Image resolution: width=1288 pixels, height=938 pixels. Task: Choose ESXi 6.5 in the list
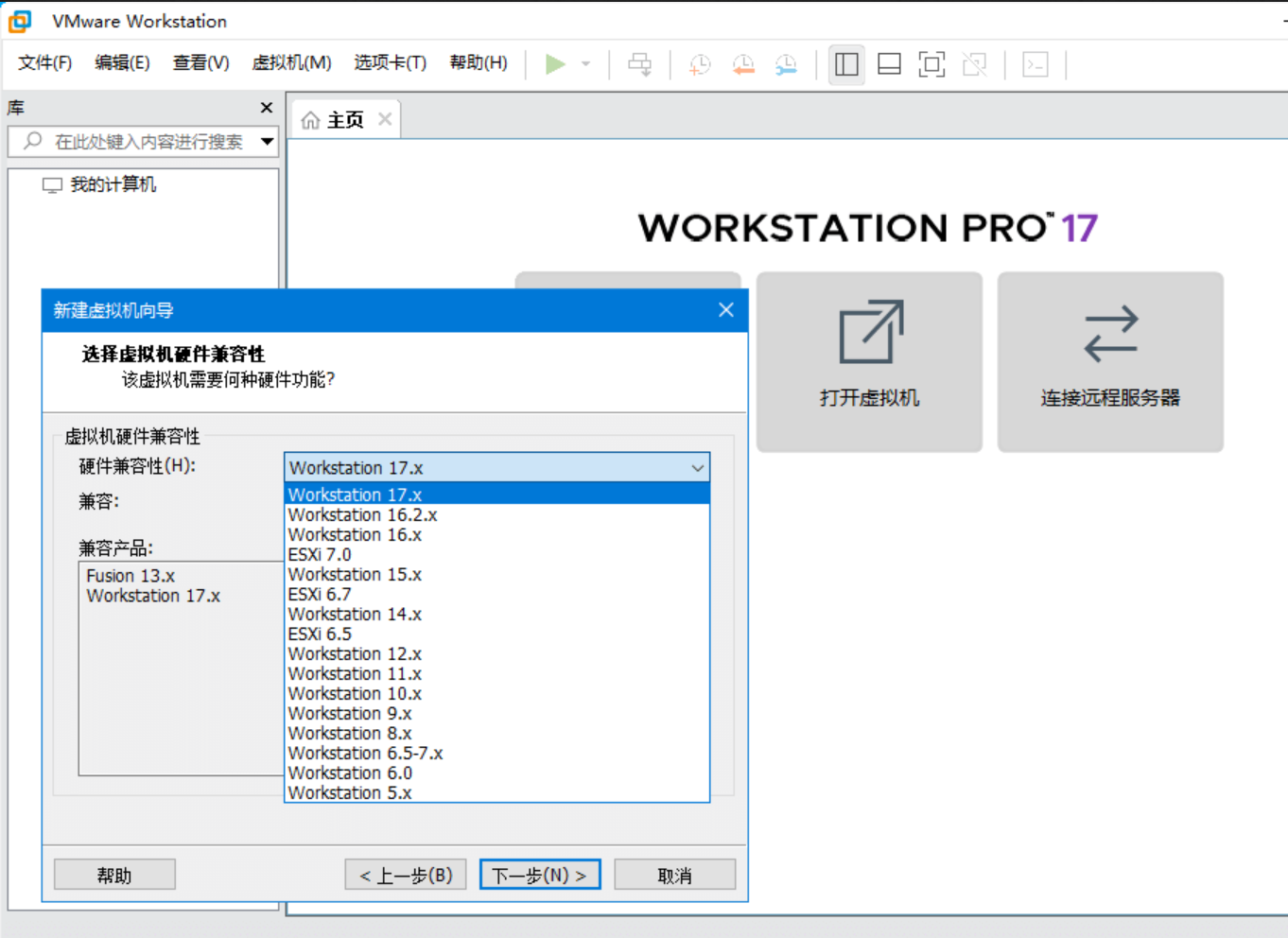click(497, 634)
